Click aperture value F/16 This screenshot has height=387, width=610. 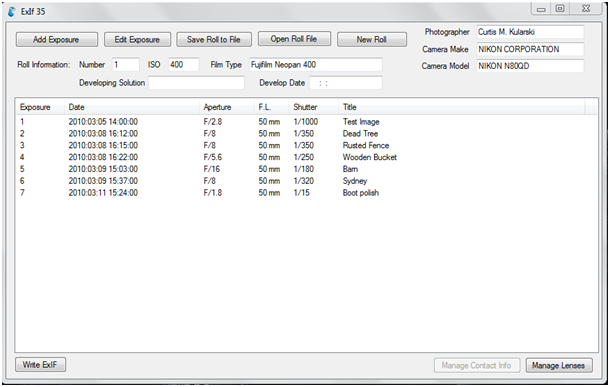211,169
